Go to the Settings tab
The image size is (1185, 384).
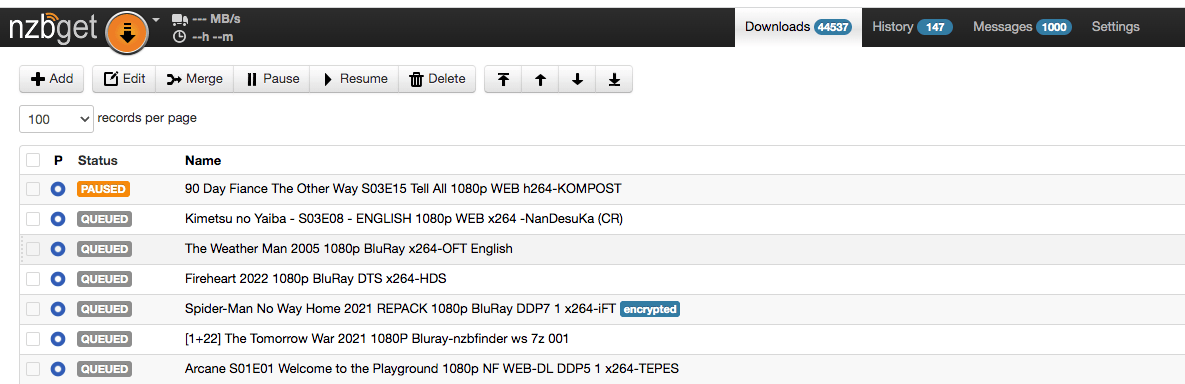(1115, 27)
